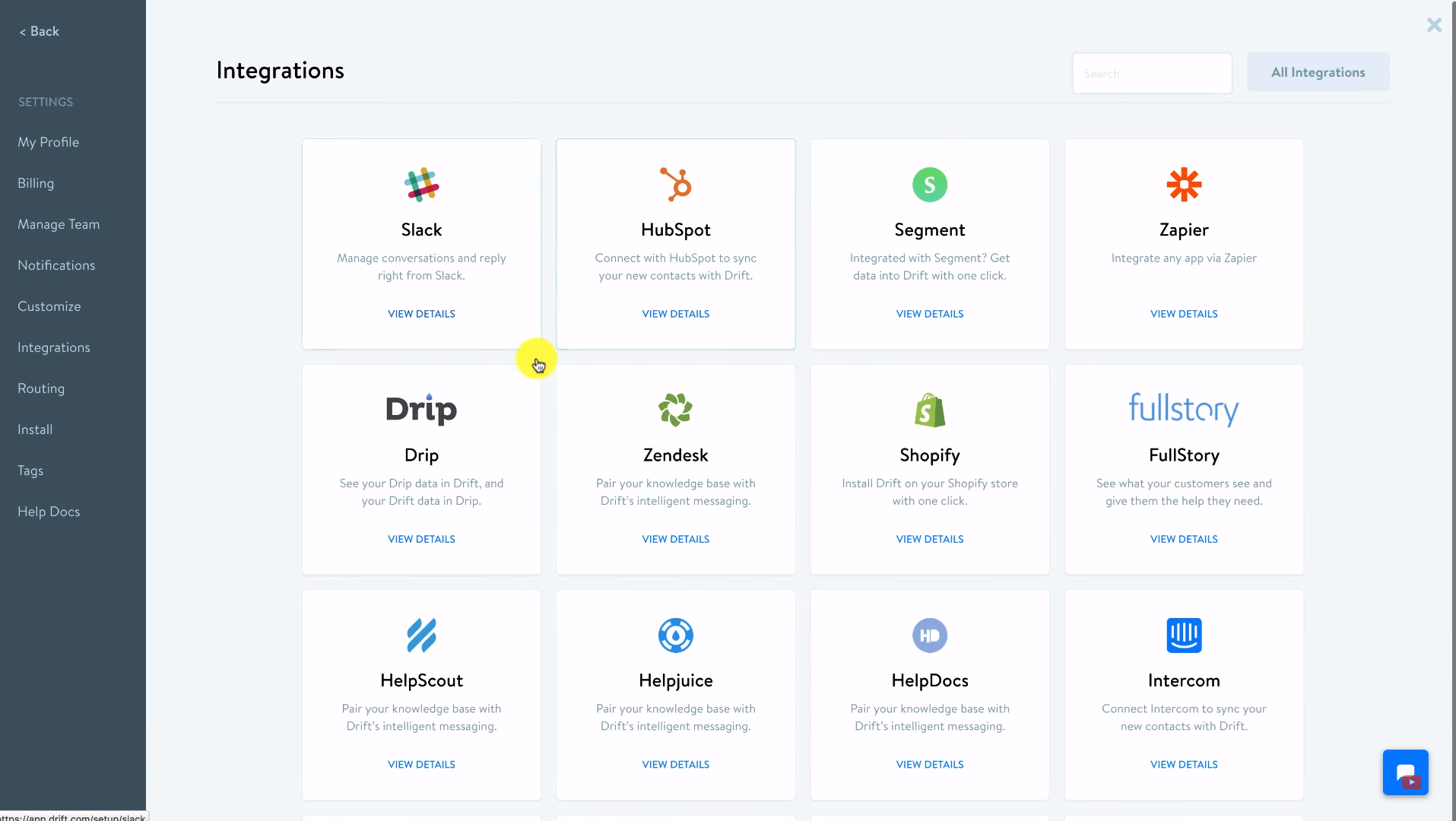Focus the integrations Search field
This screenshot has height=821, width=1456.
tap(1152, 73)
